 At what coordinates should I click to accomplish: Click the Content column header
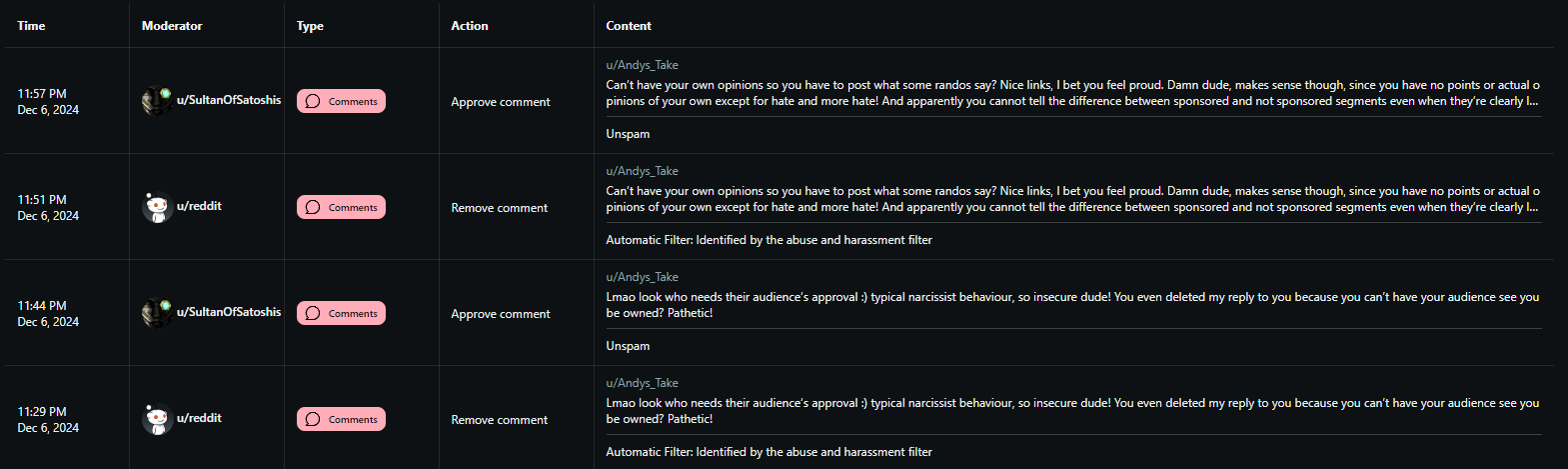coord(629,26)
